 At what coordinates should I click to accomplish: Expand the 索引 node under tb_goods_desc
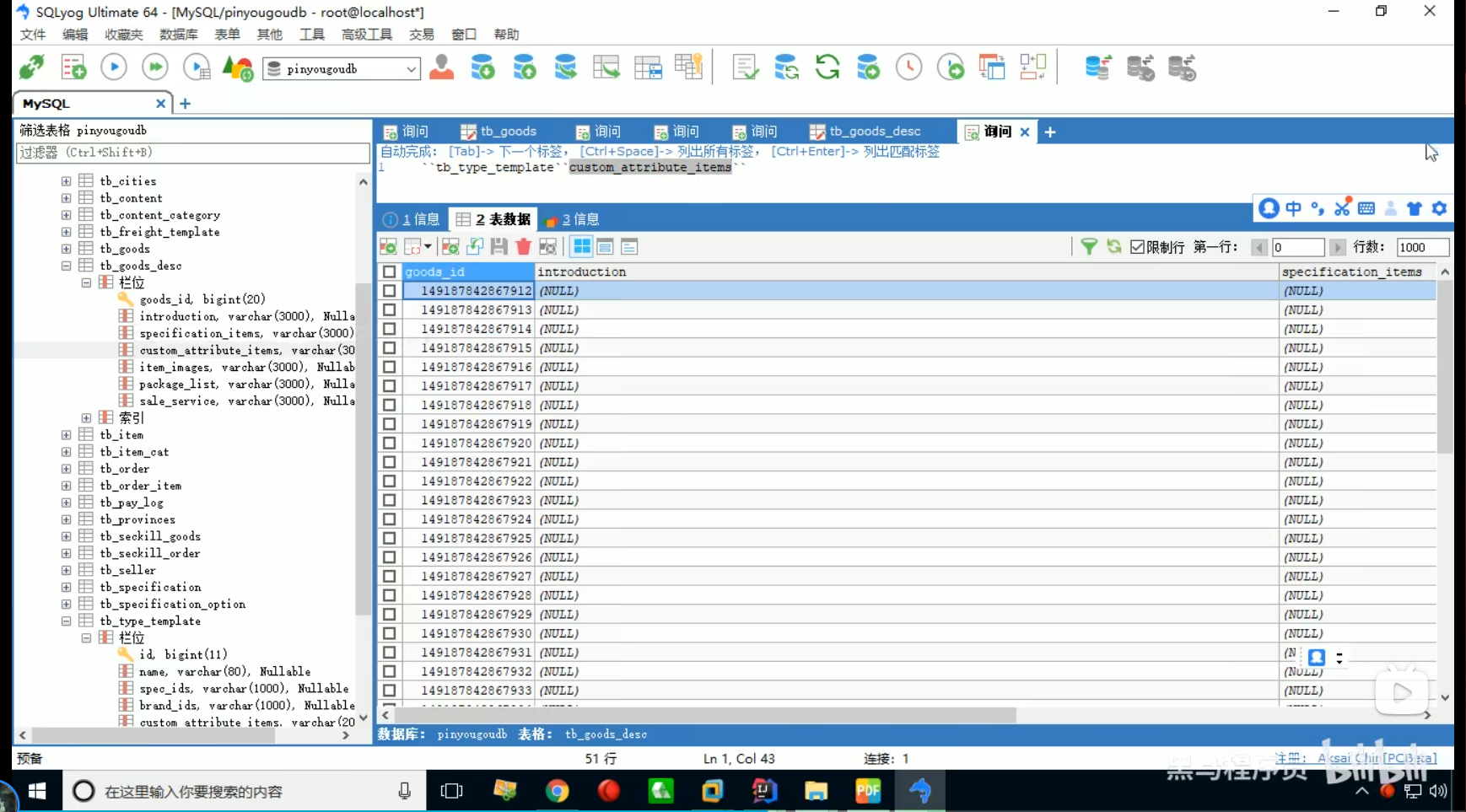pyautogui.click(x=86, y=417)
